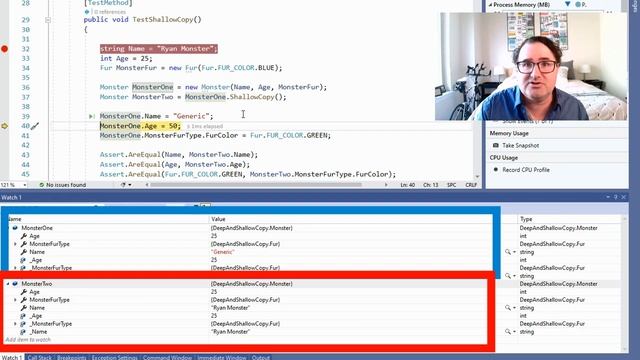Open visualizer dropdown arrow next to "Generic" magnifier
Viewport: 640px width, 360px height.
514,252
